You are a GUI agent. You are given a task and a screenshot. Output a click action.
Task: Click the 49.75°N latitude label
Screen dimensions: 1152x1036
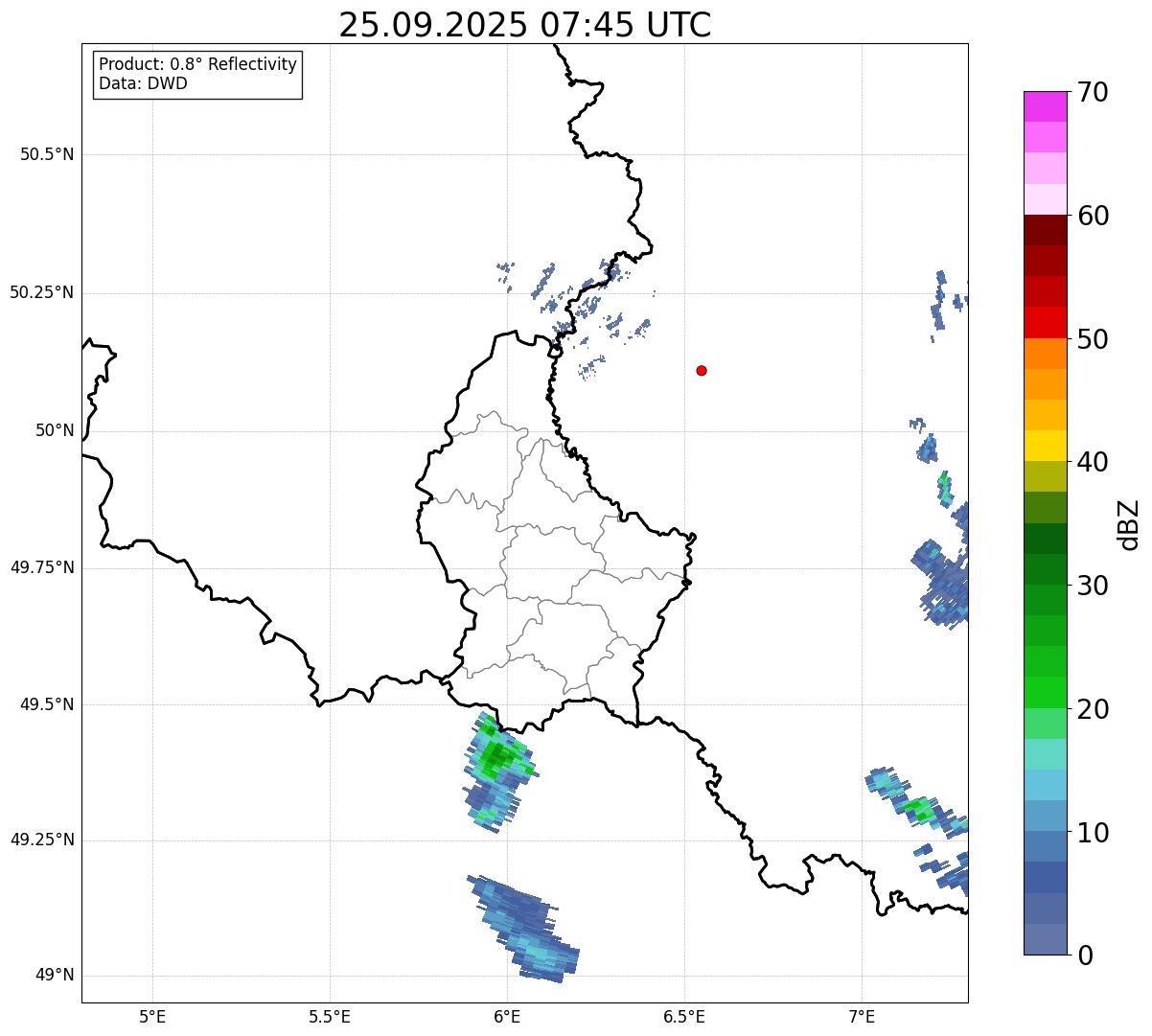pyautogui.click(x=42, y=567)
